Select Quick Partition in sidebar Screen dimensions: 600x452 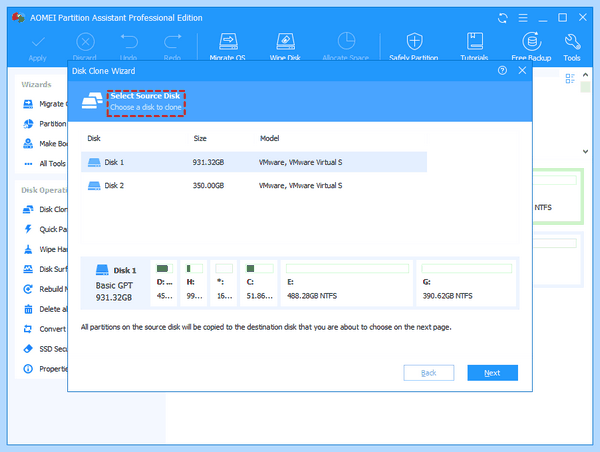[x=45, y=229]
